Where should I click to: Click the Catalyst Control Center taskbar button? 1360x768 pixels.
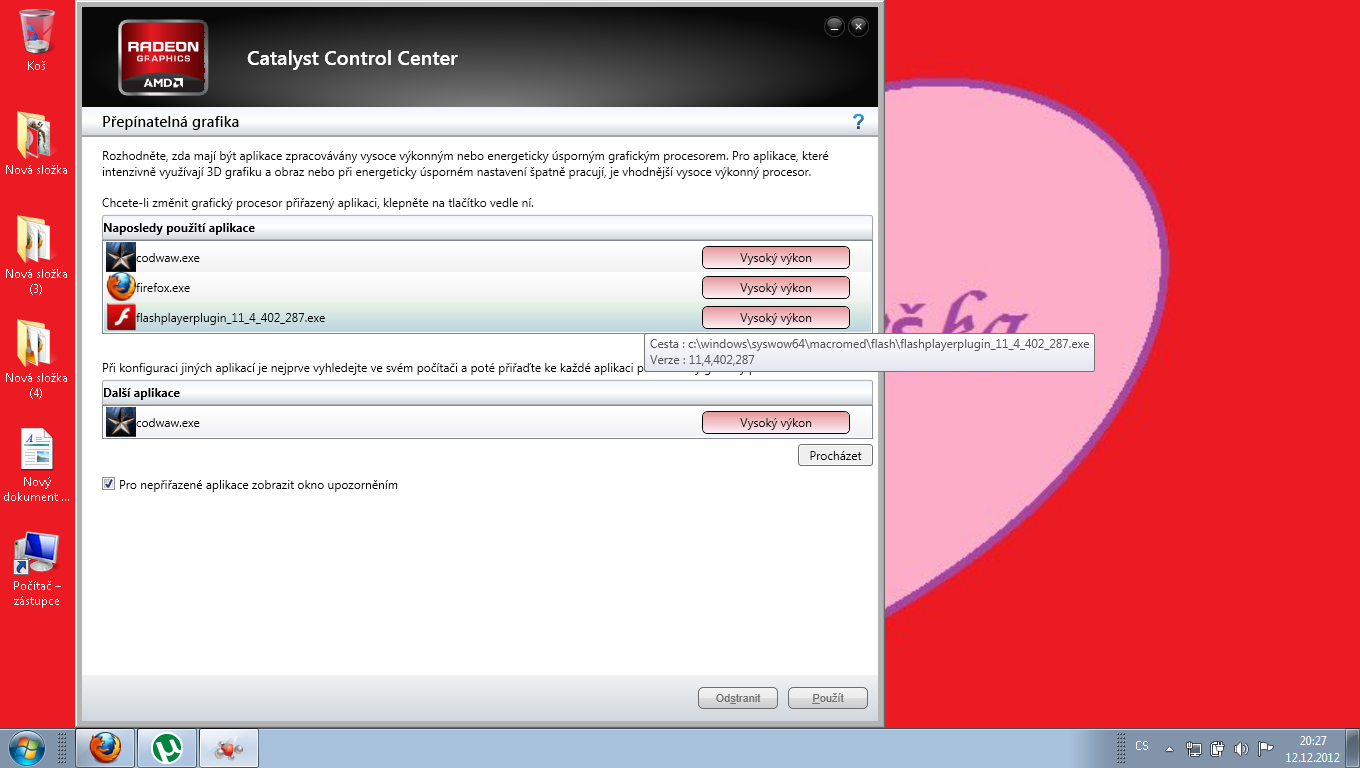pos(229,748)
